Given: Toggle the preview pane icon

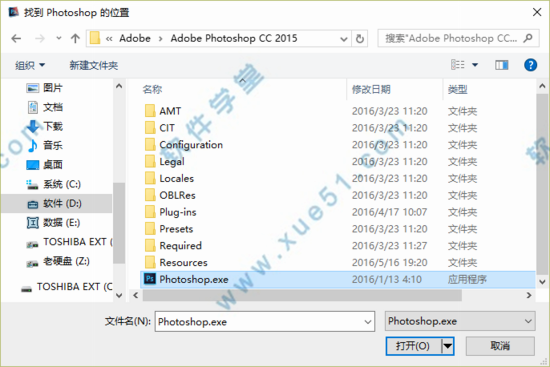Looking at the screenshot, I should coord(502,65).
